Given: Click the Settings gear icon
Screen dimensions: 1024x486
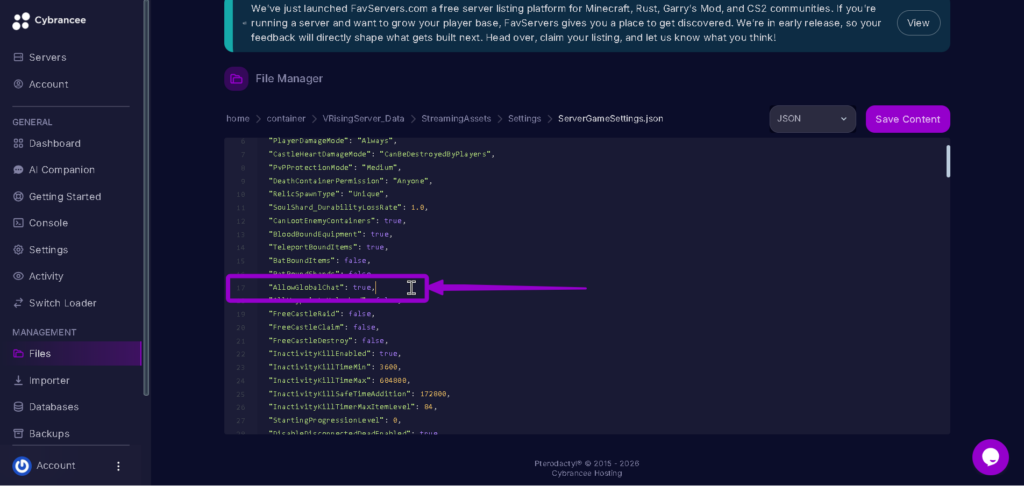Looking at the screenshot, I should (18, 250).
